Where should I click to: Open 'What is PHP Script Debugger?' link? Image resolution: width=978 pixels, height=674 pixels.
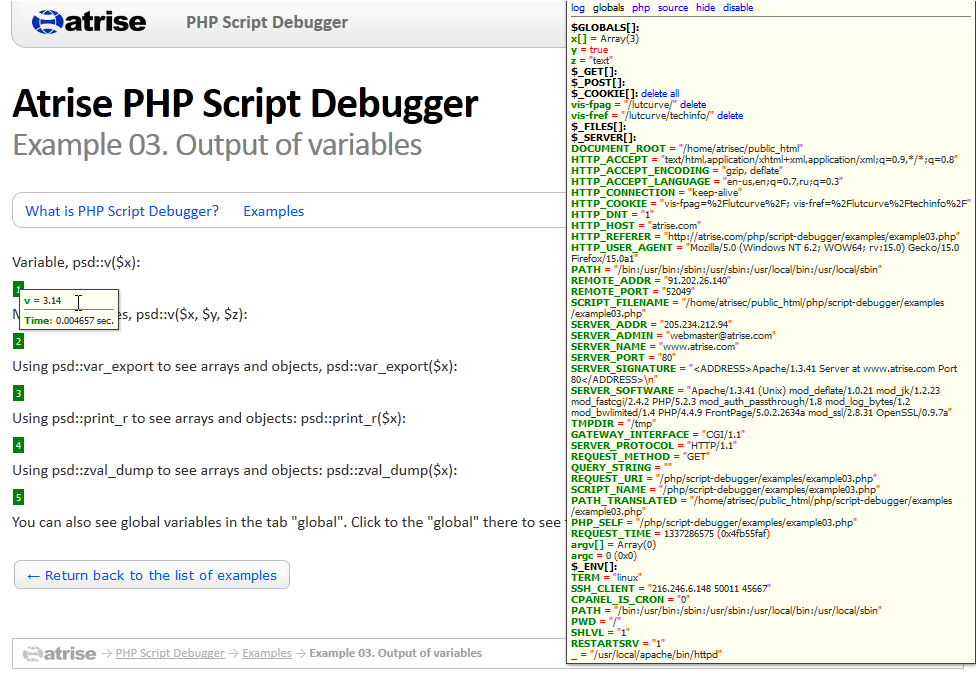[x=122, y=211]
